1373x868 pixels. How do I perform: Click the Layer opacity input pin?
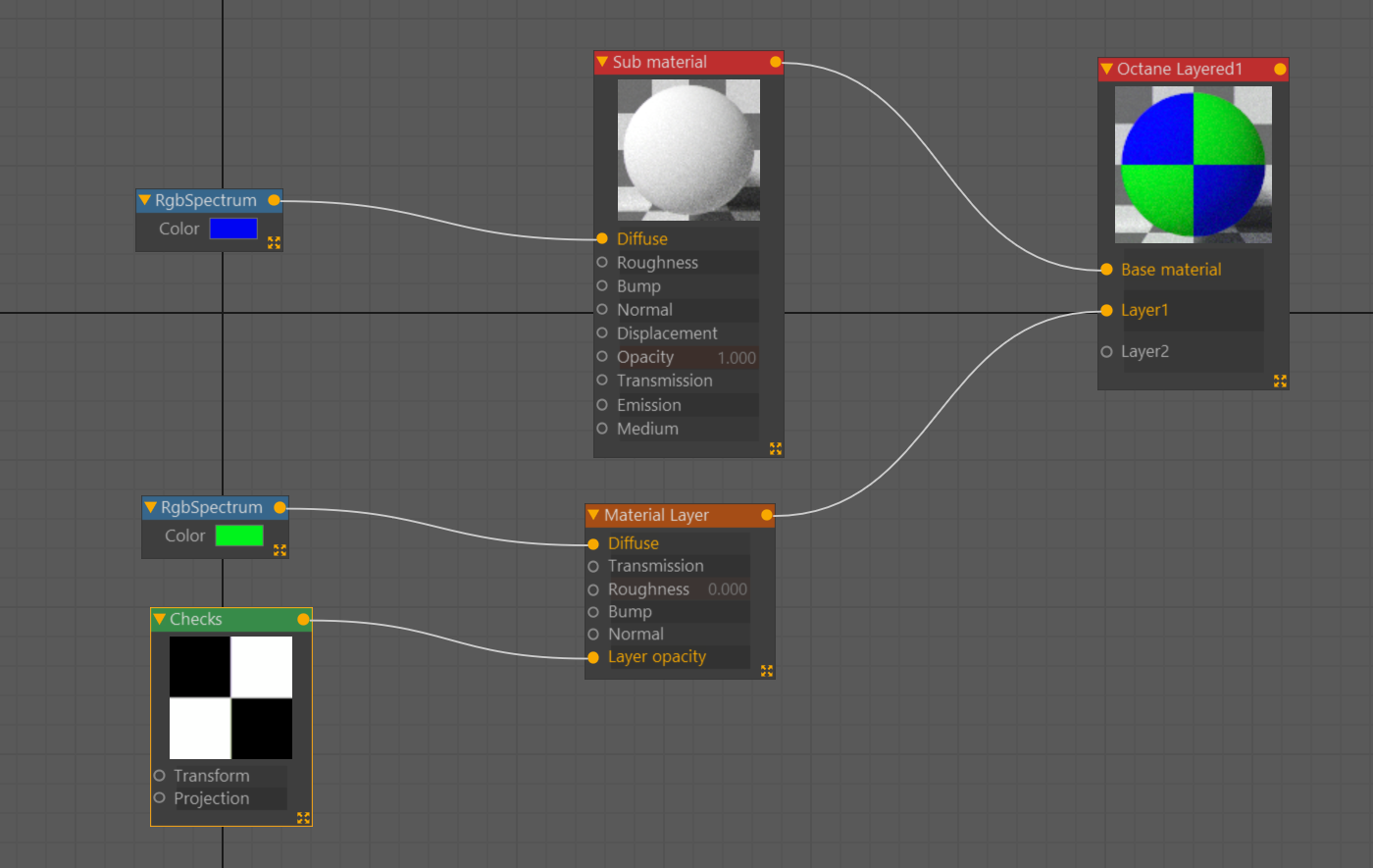click(593, 657)
